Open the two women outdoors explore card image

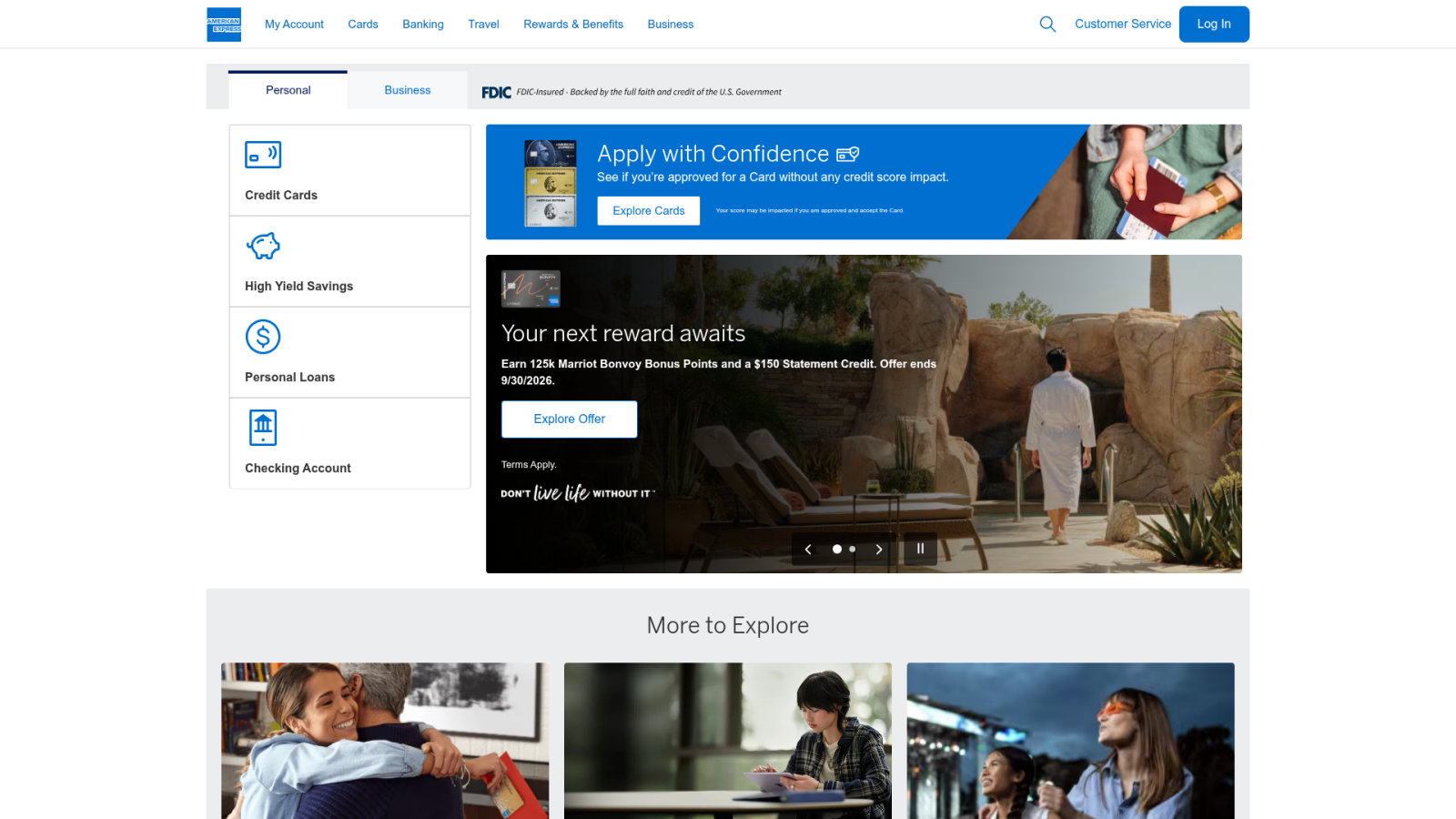tap(1071, 741)
